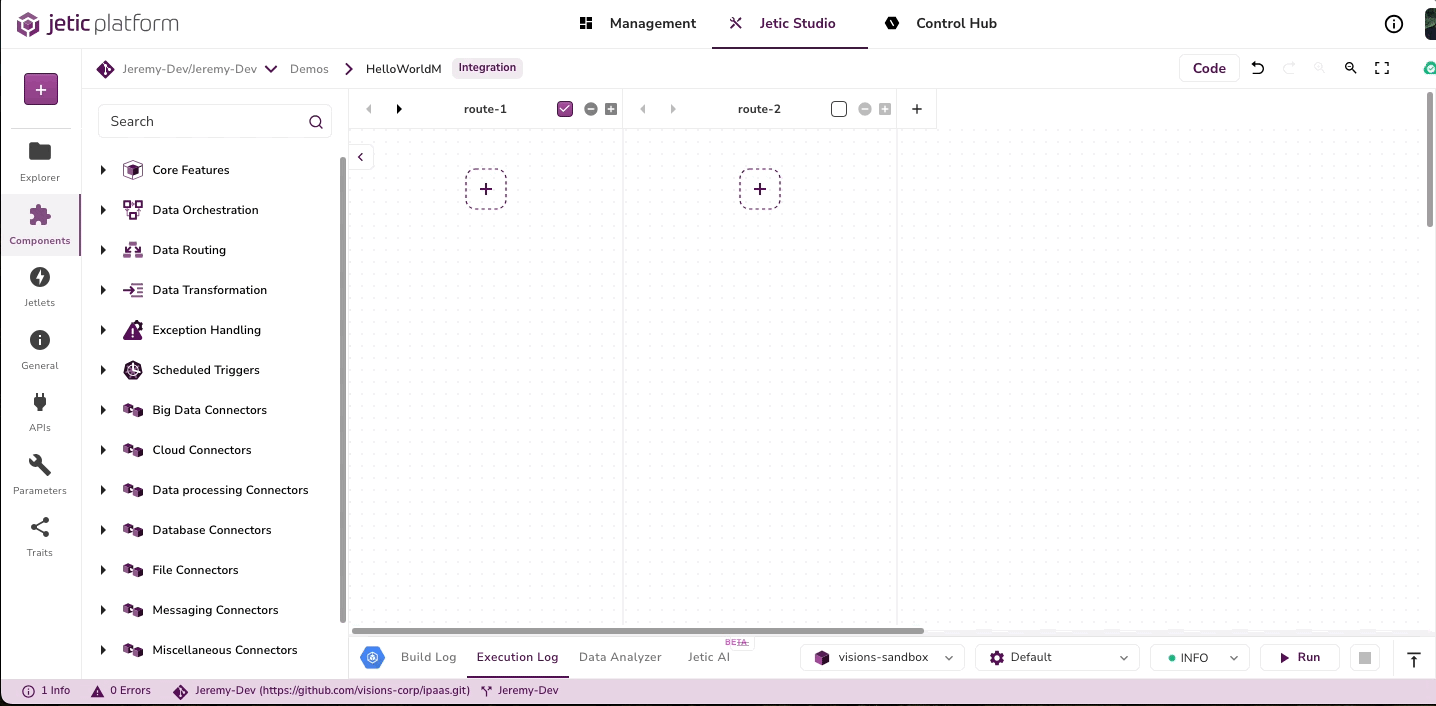The width and height of the screenshot is (1436, 706).
Task: Click the Google Cloud hexagon log icon
Action: 373,657
